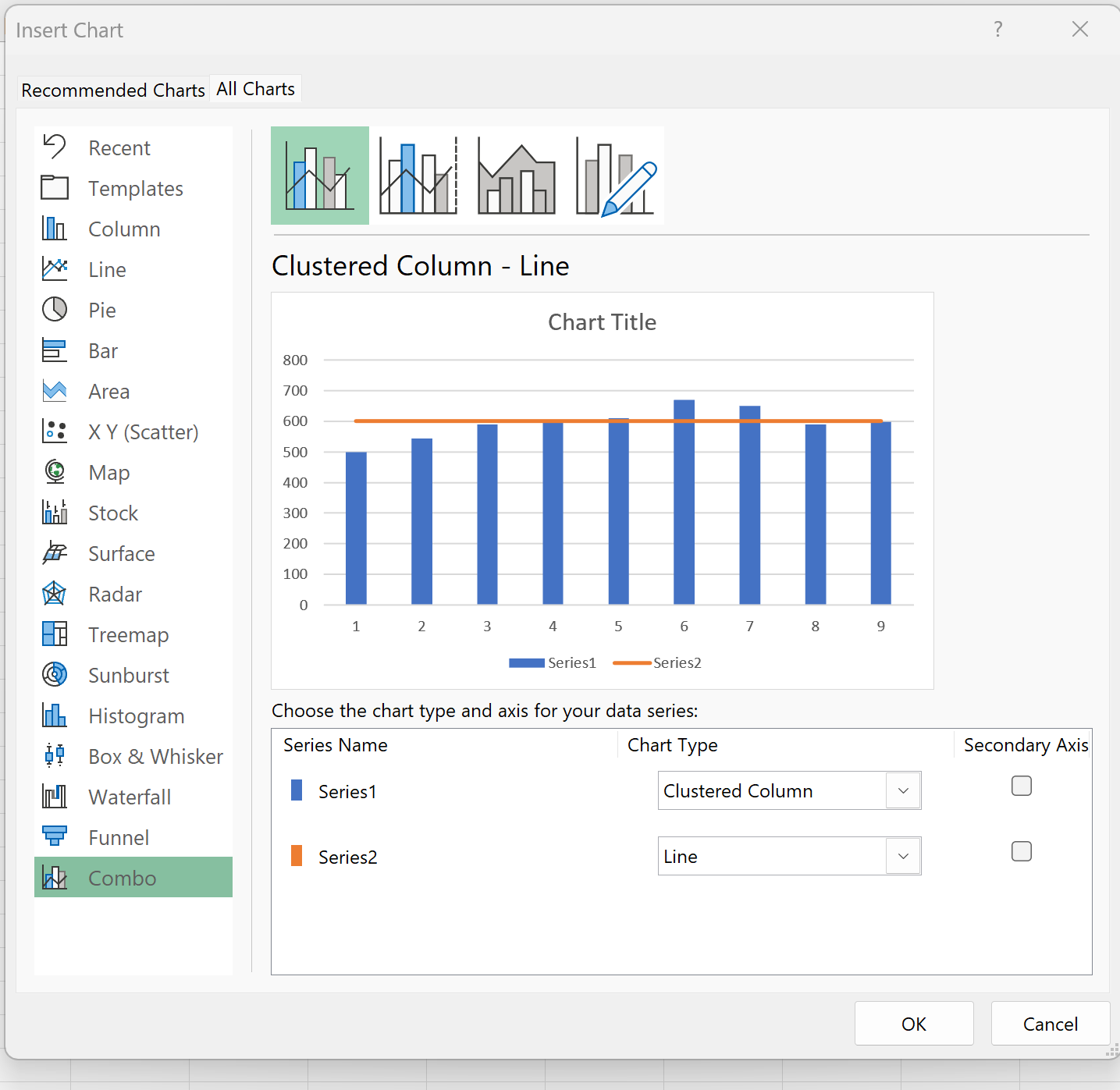Click the orange Series2 color swatch
This screenshot has height=1090, width=1120.
tap(297, 857)
